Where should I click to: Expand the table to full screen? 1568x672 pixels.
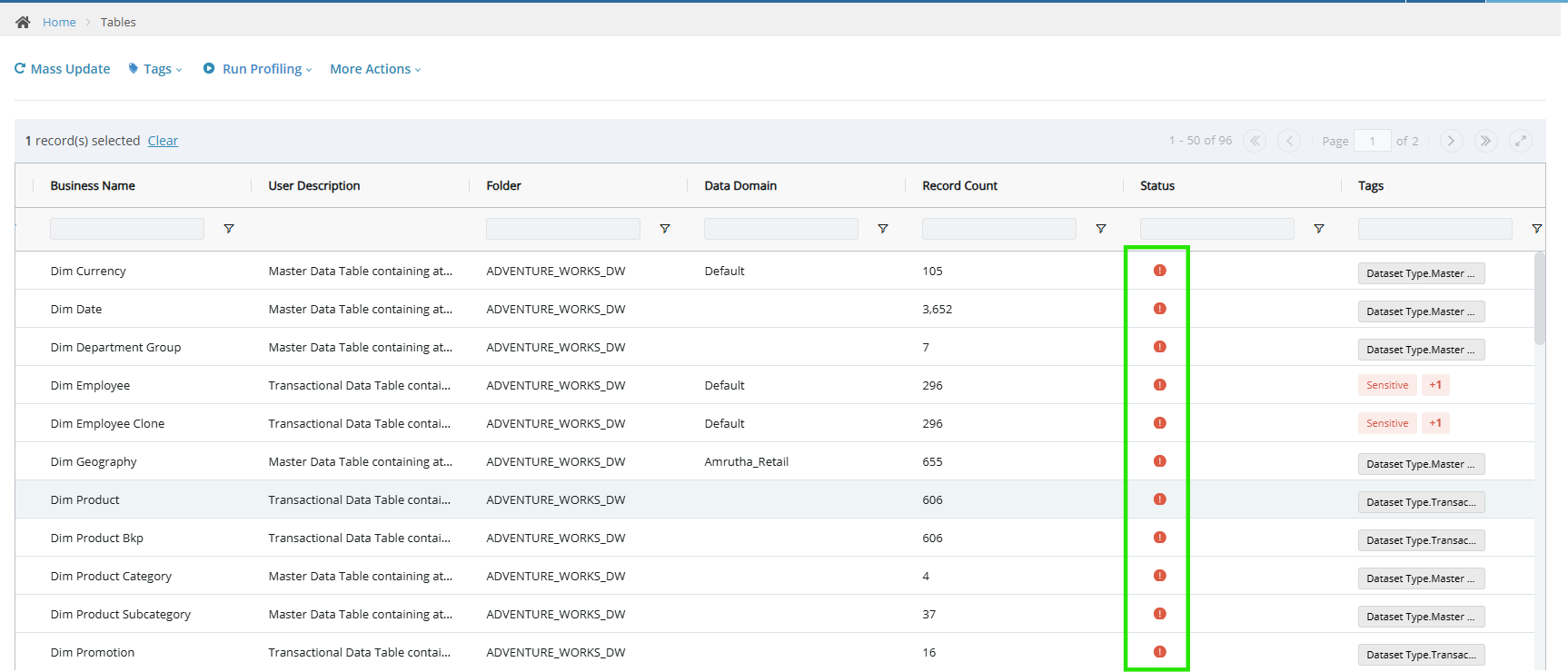[x=1520, y=141]
